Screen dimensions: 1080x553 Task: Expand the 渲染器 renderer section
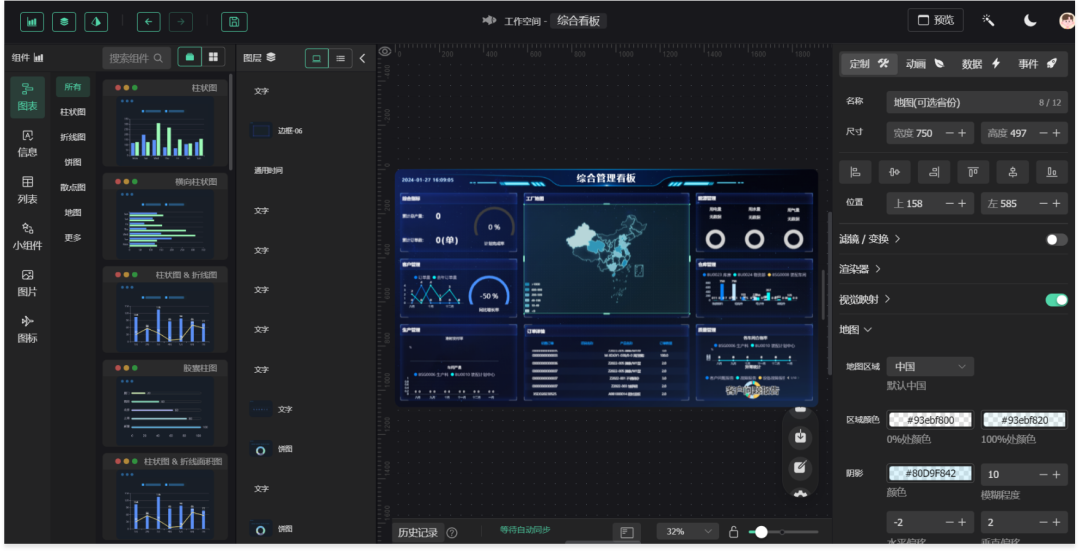pyautogui.click(x=860, y=269)
